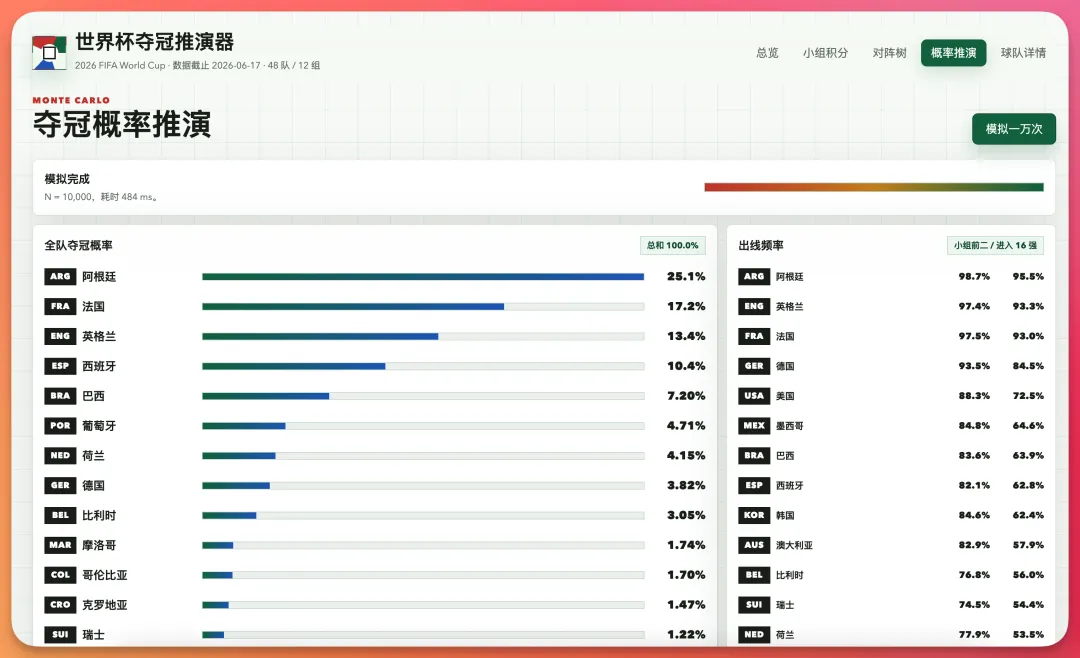Click the BRA badge in 出线频率 panel

click(754, 455)
